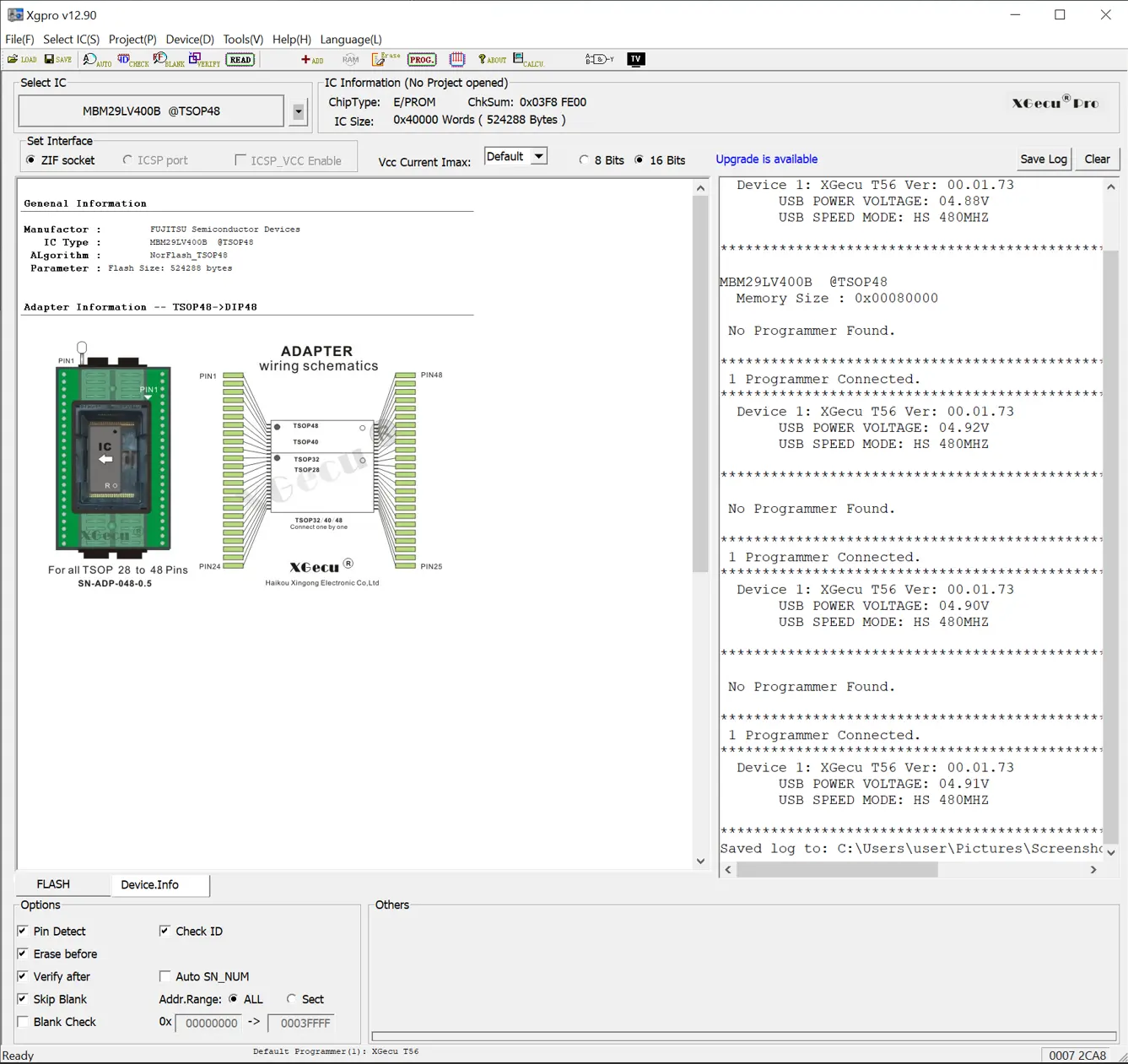Click the Save Log button

(1044, 159)
